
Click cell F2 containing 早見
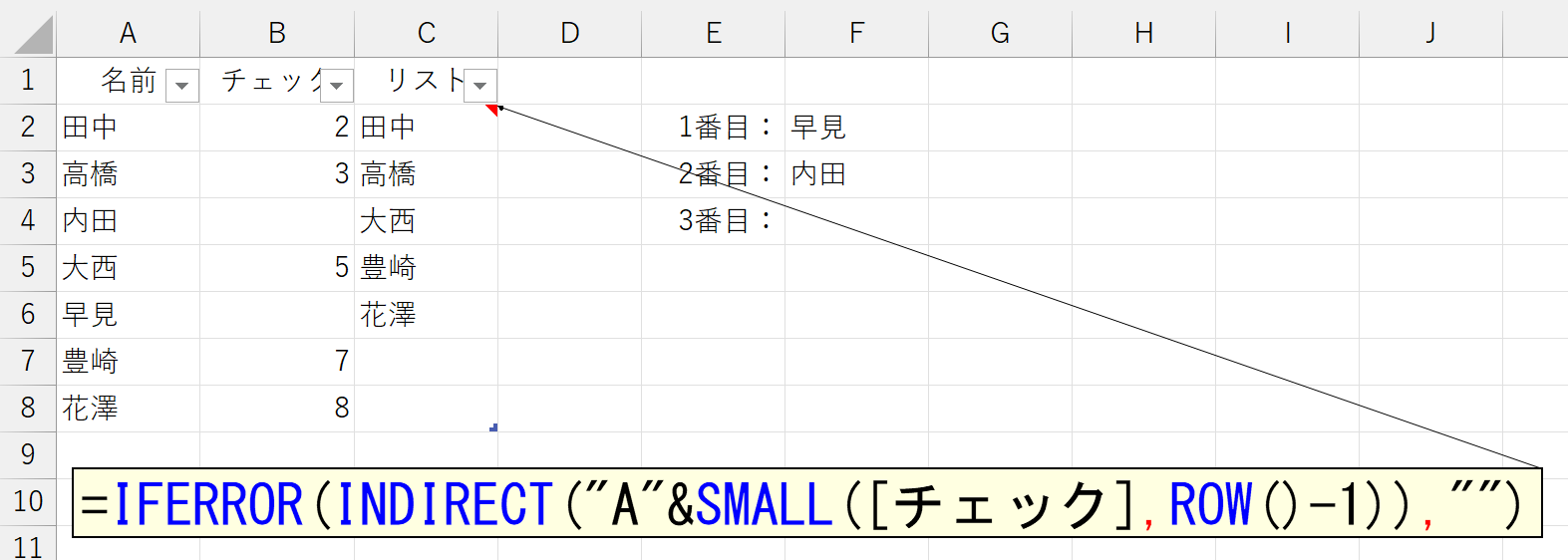857,128
